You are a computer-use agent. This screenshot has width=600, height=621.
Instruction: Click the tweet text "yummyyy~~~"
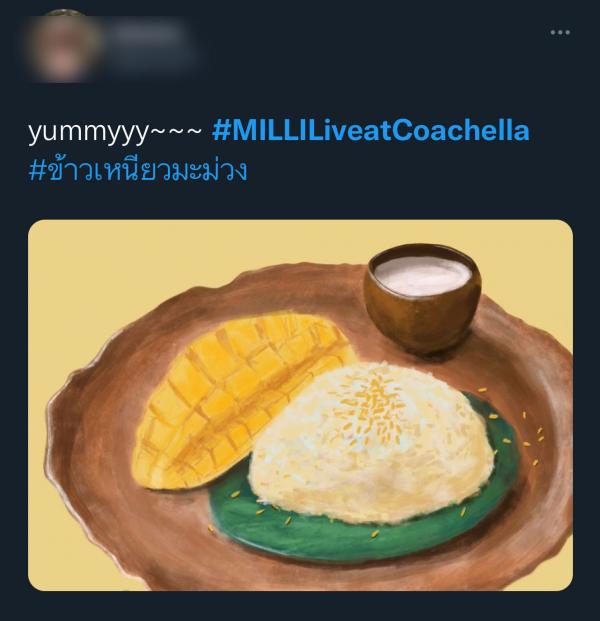click(x=115, y=133)
